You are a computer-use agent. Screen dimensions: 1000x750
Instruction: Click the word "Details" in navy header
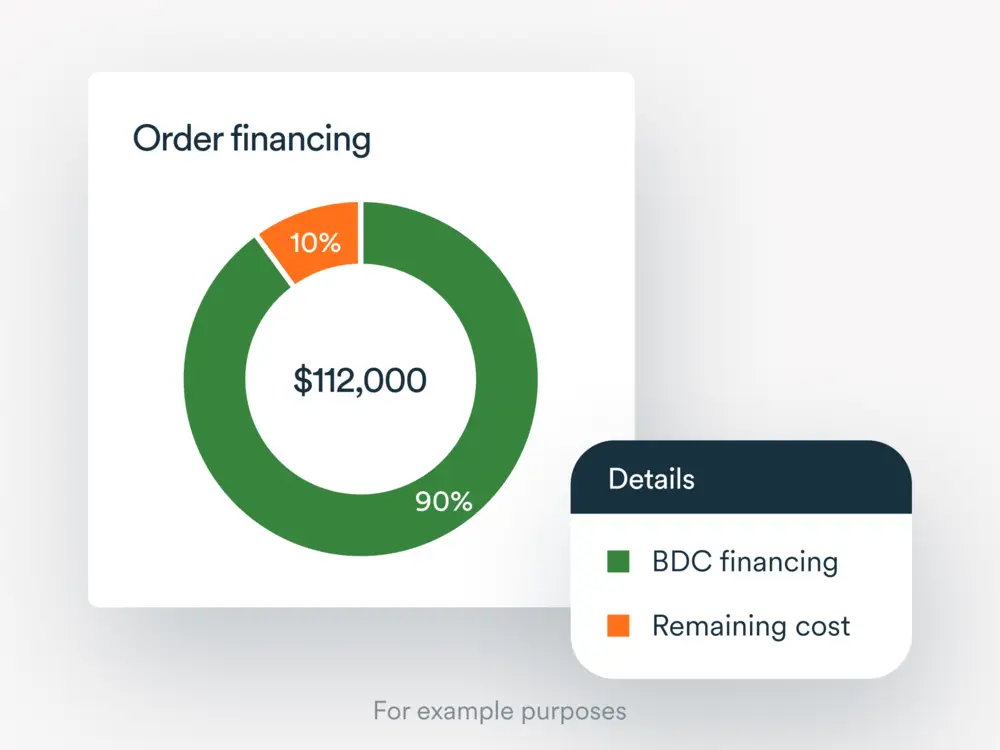tap(651, 478)
